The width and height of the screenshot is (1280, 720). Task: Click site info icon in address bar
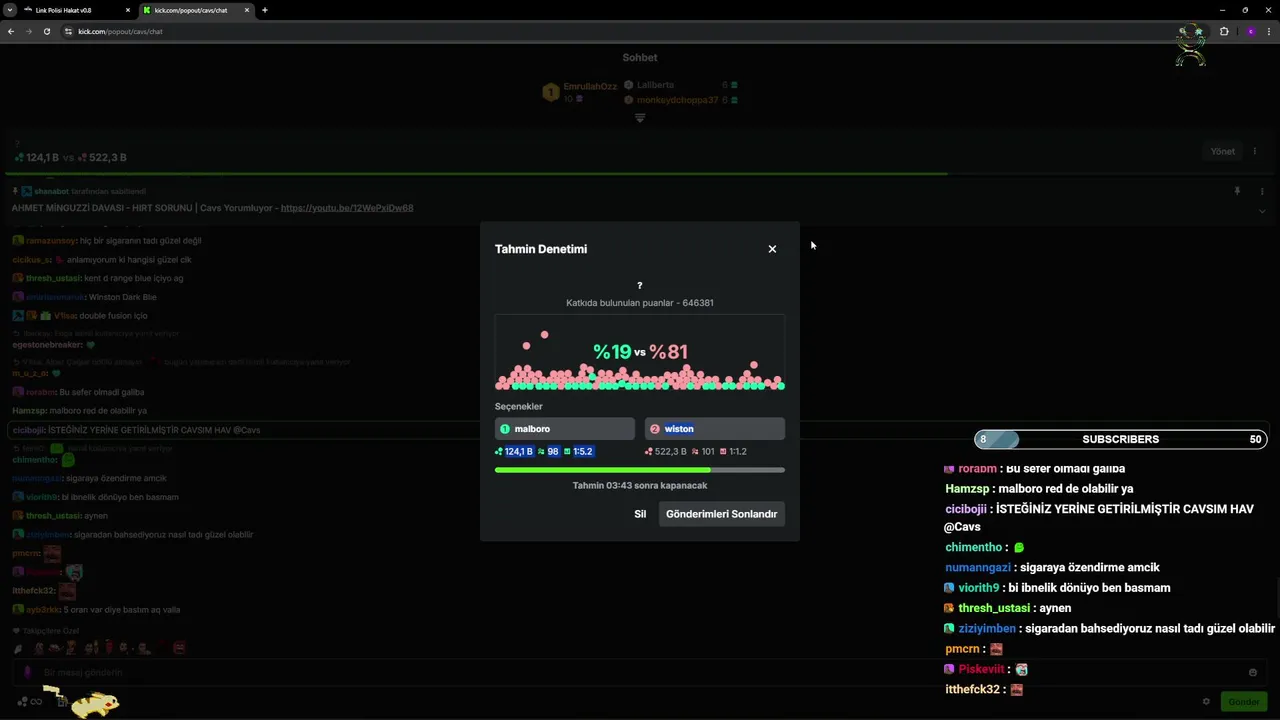click(x=69, y=31)
